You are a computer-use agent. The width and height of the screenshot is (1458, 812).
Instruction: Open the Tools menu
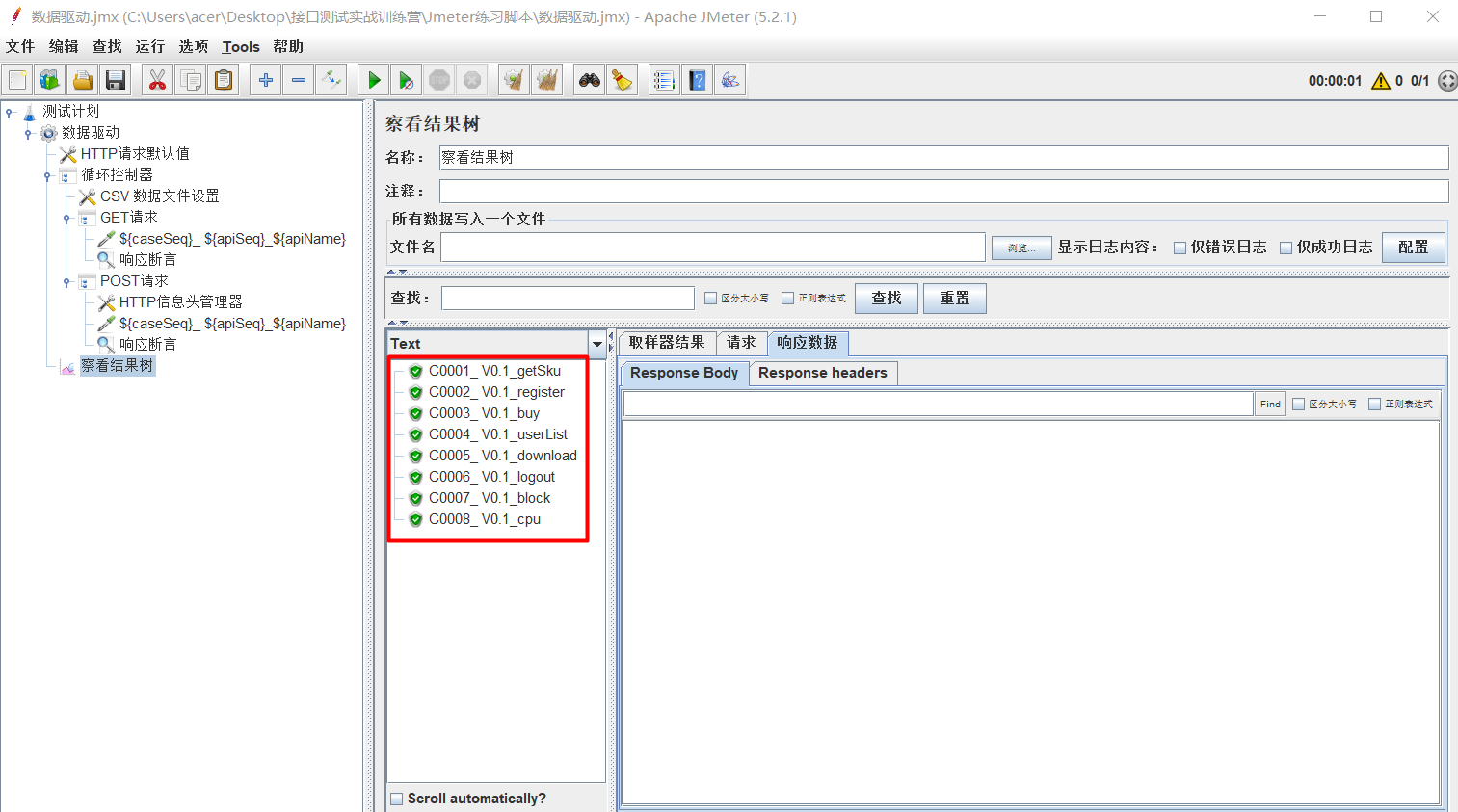coord(241,46)
